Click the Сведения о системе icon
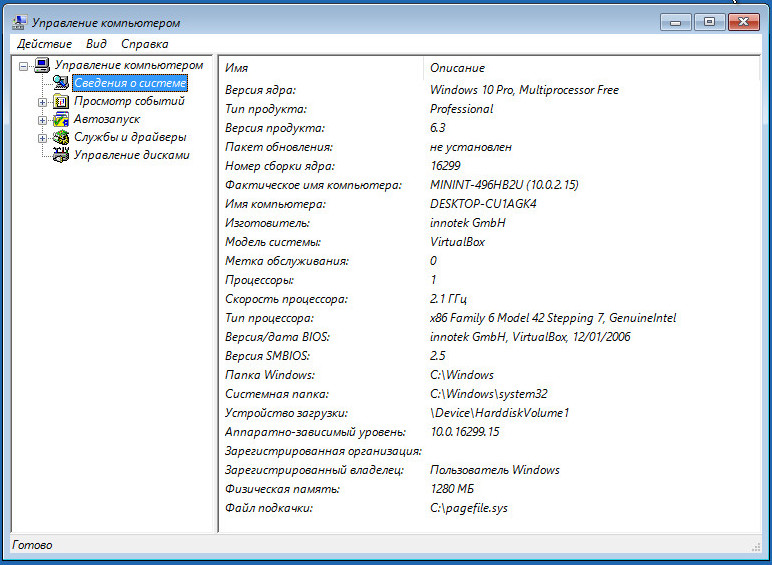Screen dimensions: 772x565 coord(60,83)
